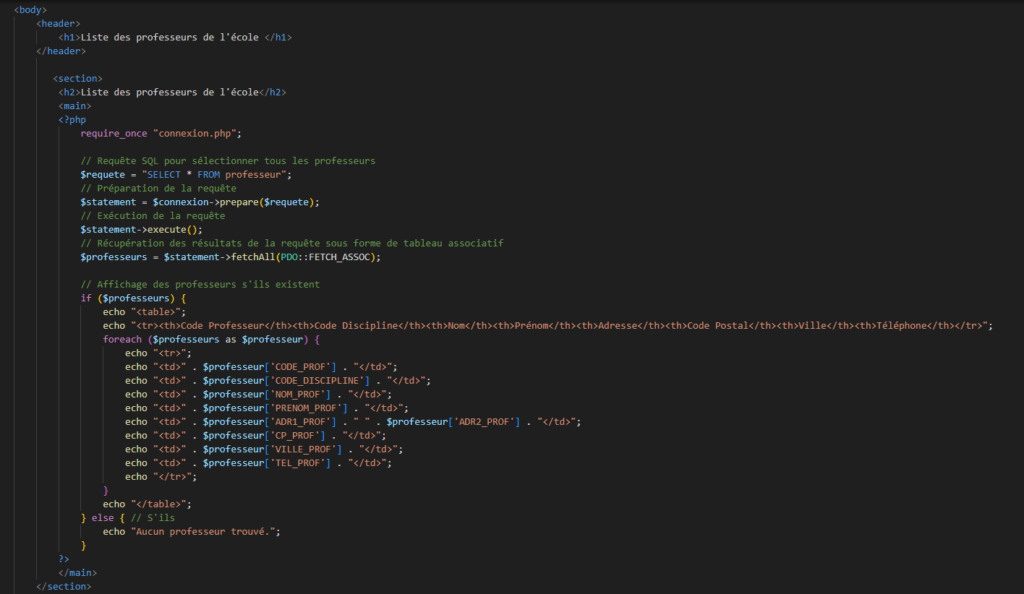Click the foreach keyword
Viewport: 1024px width, 594px height.
tap(122, 339)
